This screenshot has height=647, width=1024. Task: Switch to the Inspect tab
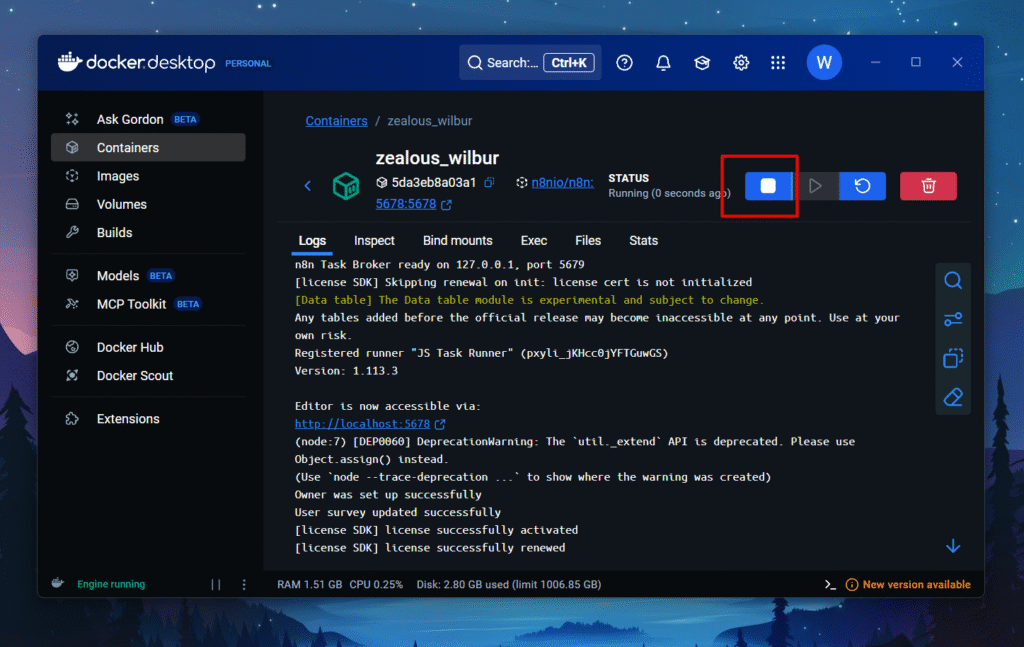tap(374, 240)
